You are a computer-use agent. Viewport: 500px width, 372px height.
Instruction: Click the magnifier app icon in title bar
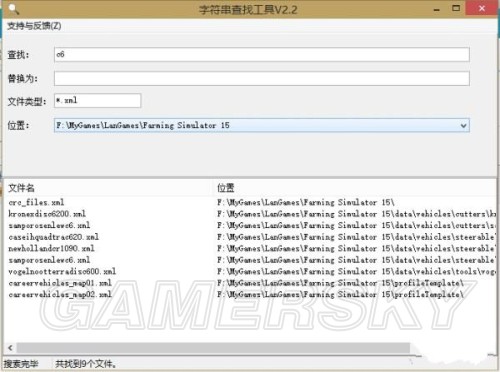[x=13, y=9]
